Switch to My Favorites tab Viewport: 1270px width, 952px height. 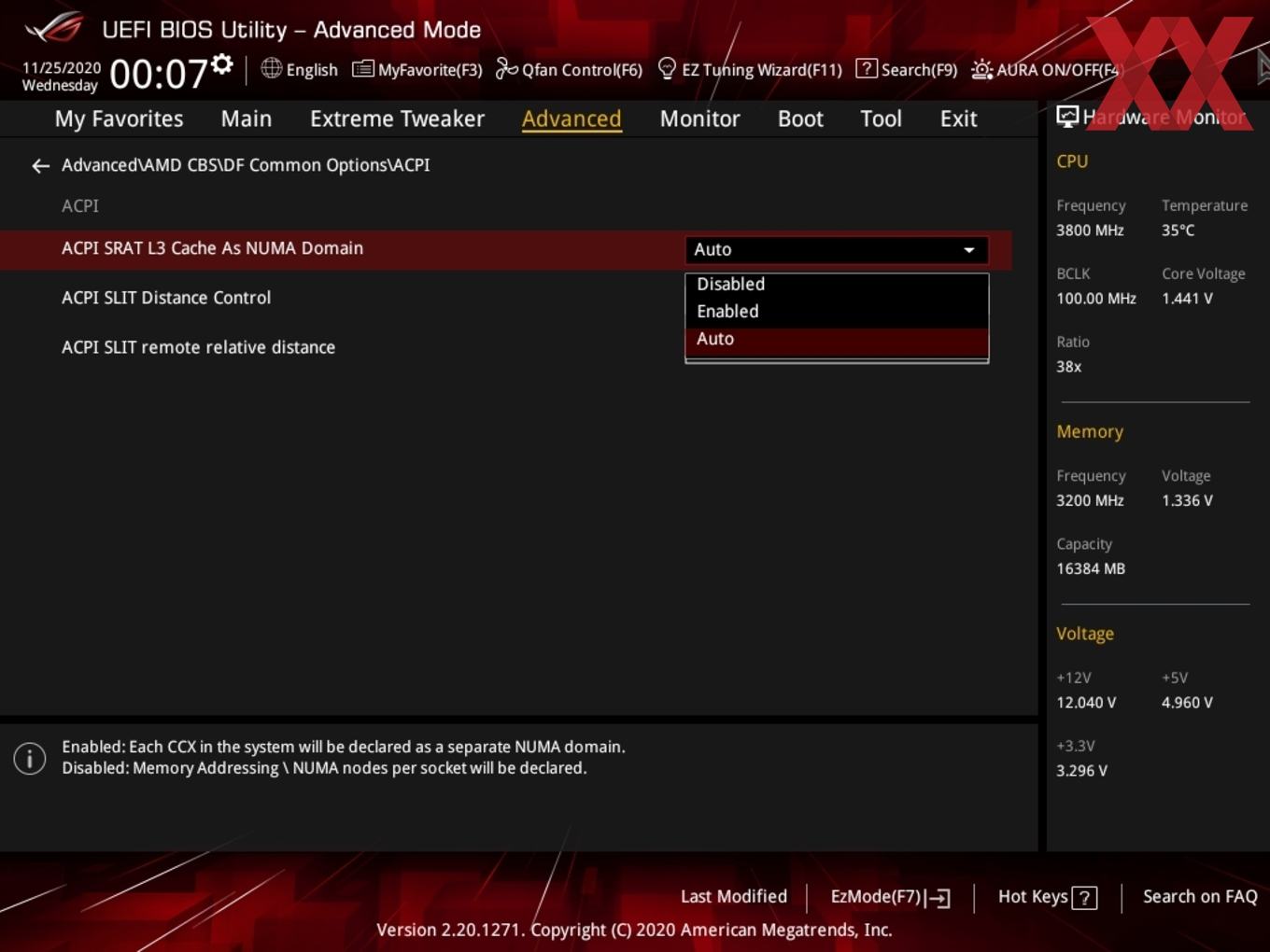(x=119, y=119)
